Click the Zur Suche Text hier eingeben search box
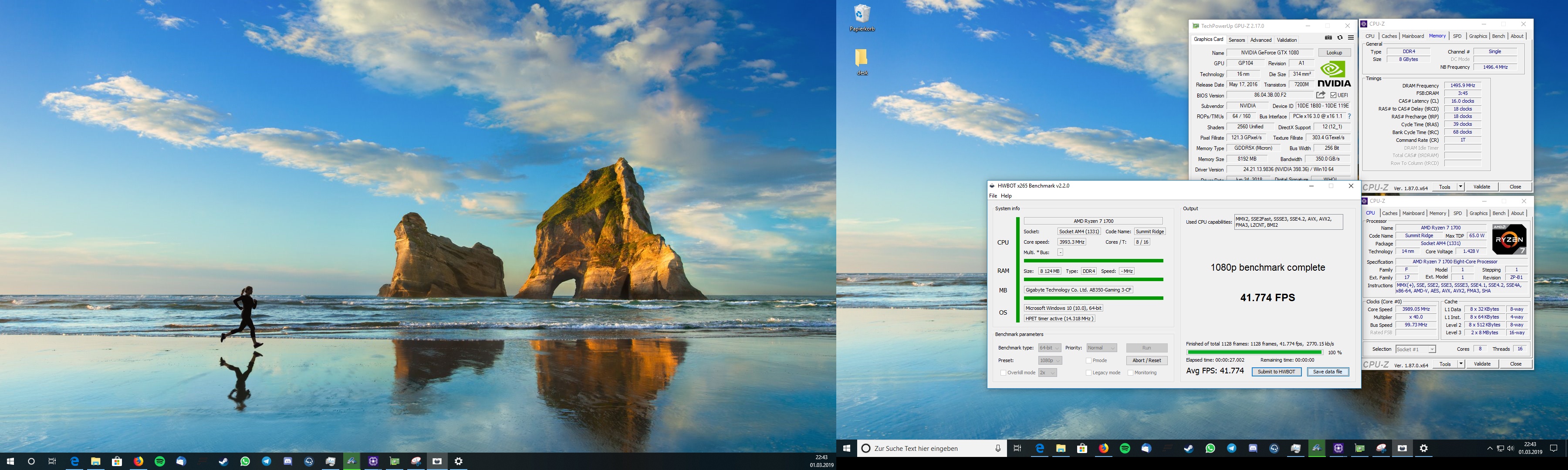 [931, 448]
